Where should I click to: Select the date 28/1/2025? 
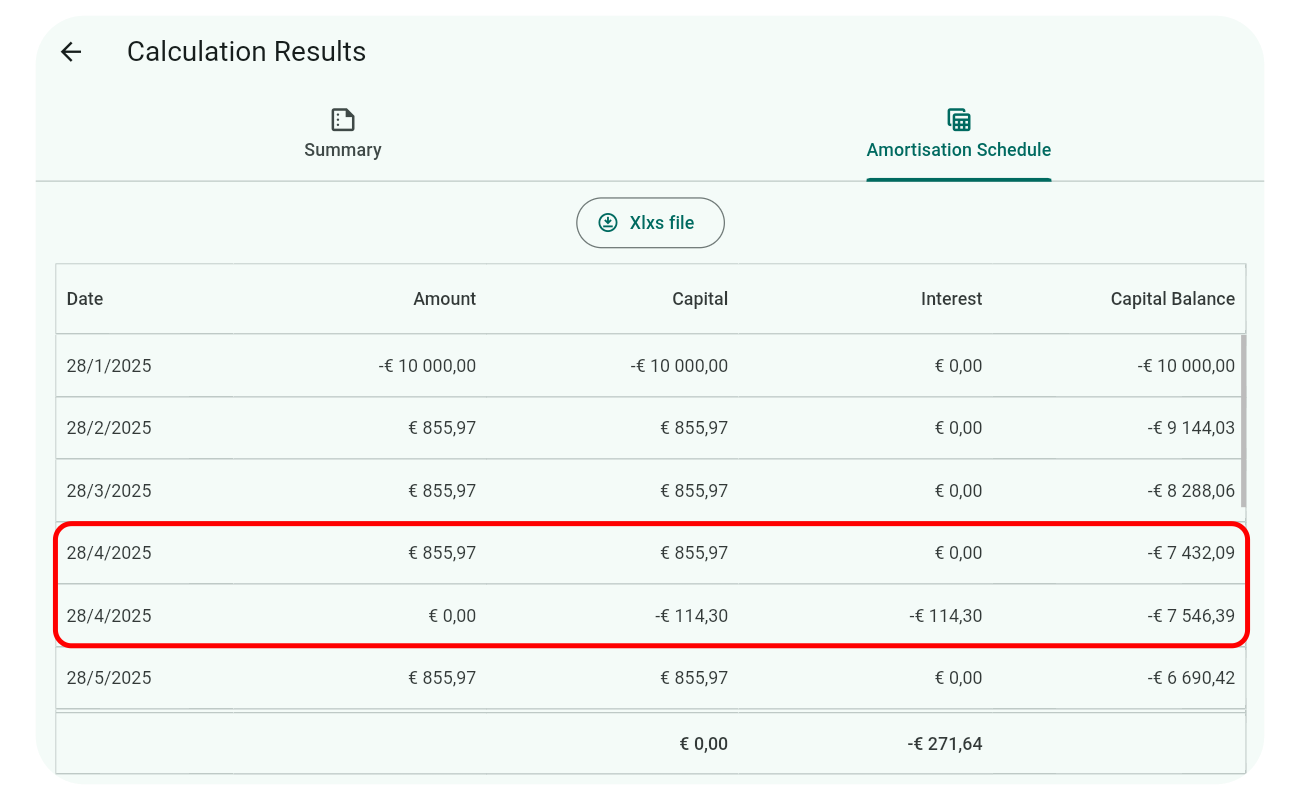[x=109, y=366]
